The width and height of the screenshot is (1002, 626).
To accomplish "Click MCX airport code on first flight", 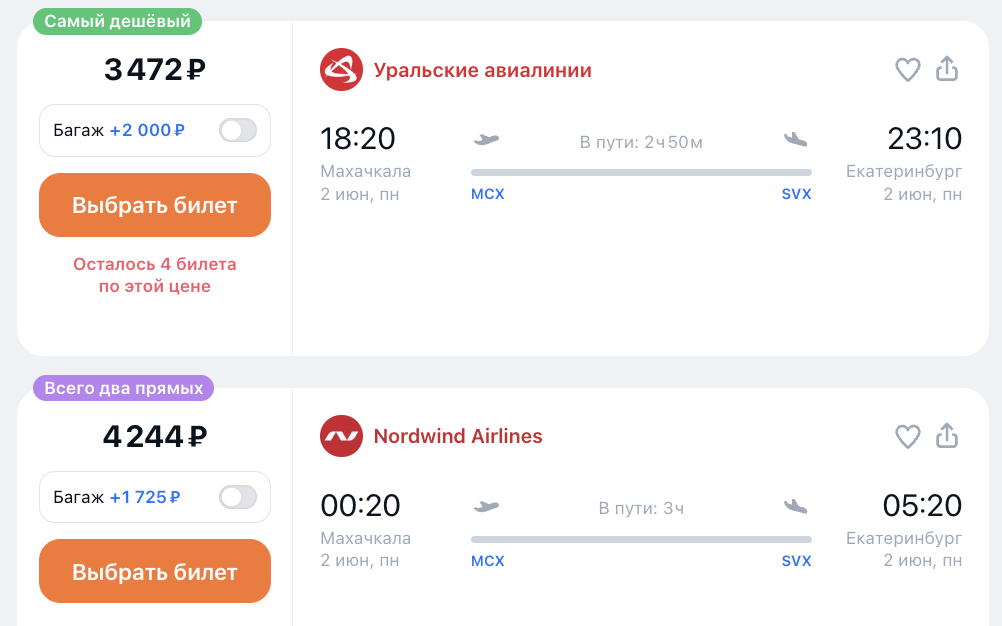I will pos(488,194).
